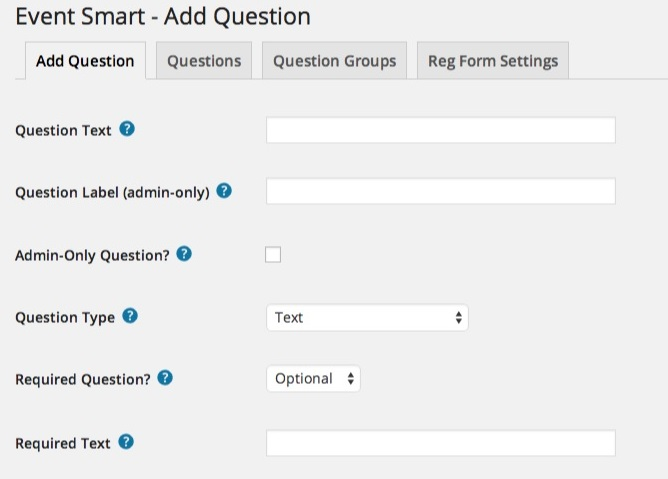Viewport: 668px width, 479px height.
Task: Click help icon next to Required Text
Action: point(126,442)
